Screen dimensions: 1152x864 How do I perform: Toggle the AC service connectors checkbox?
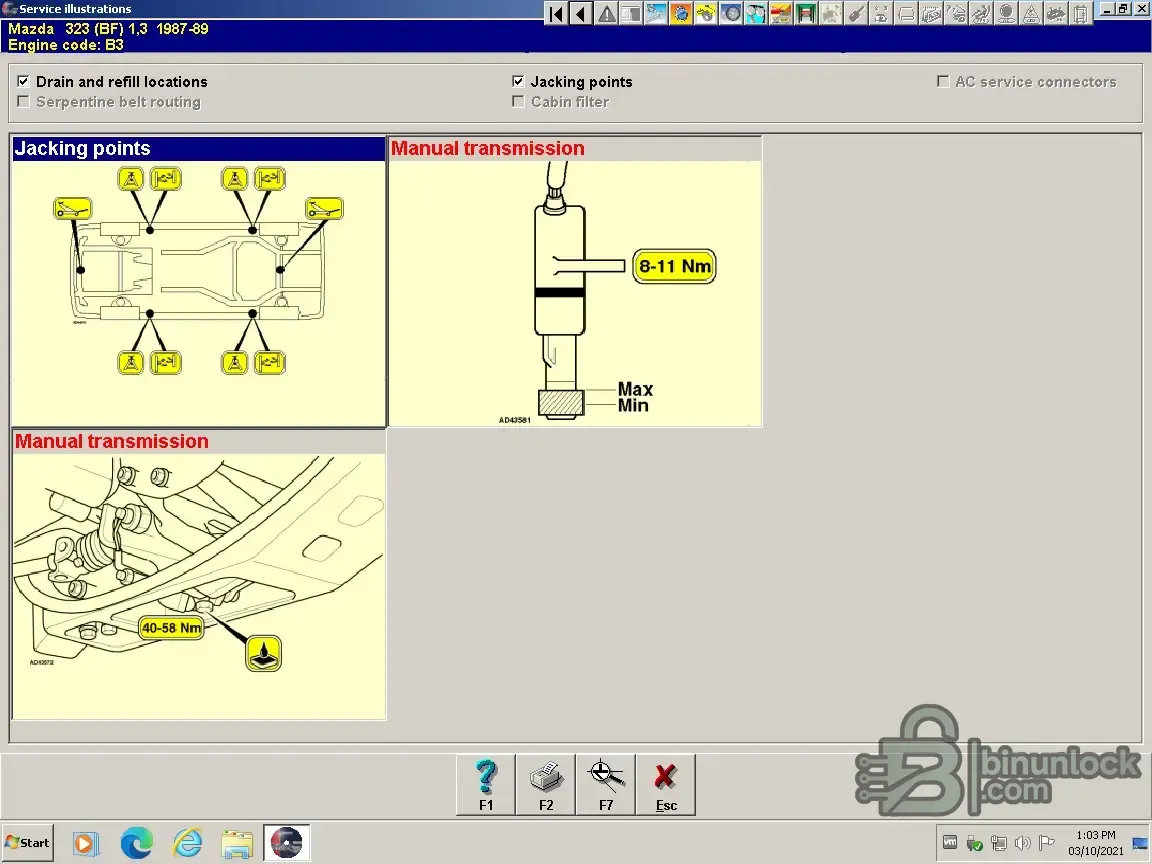pyautogui.click(x=943, y=81)
